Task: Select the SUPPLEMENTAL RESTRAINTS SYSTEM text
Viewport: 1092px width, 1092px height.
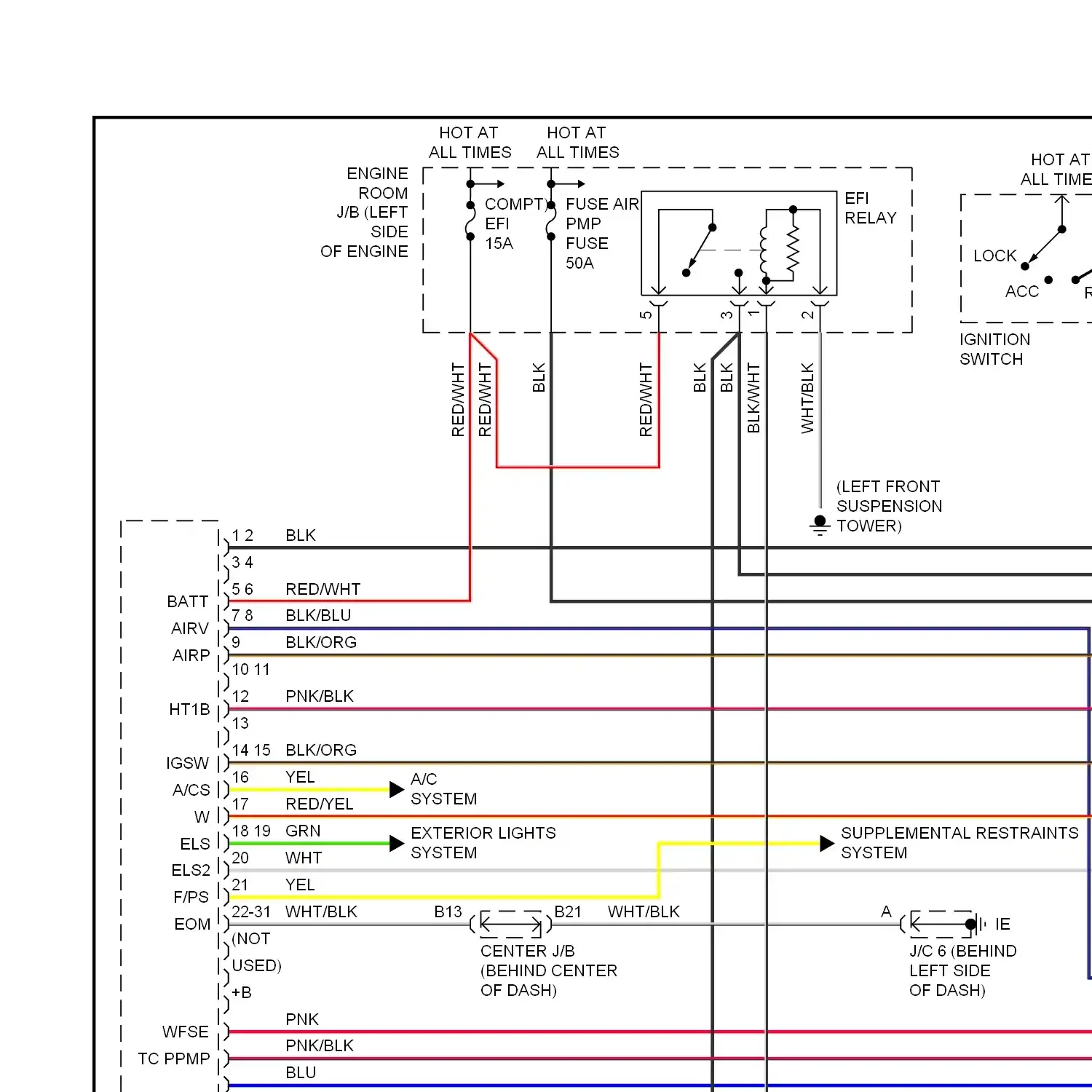Action: coord(960,843)
